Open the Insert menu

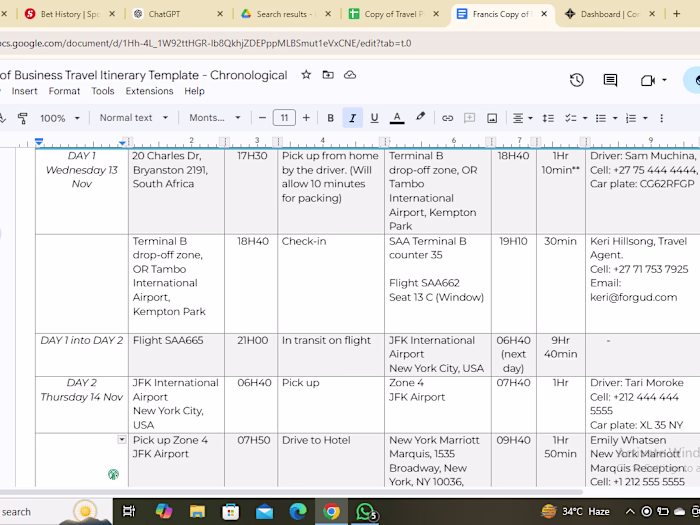25,91
